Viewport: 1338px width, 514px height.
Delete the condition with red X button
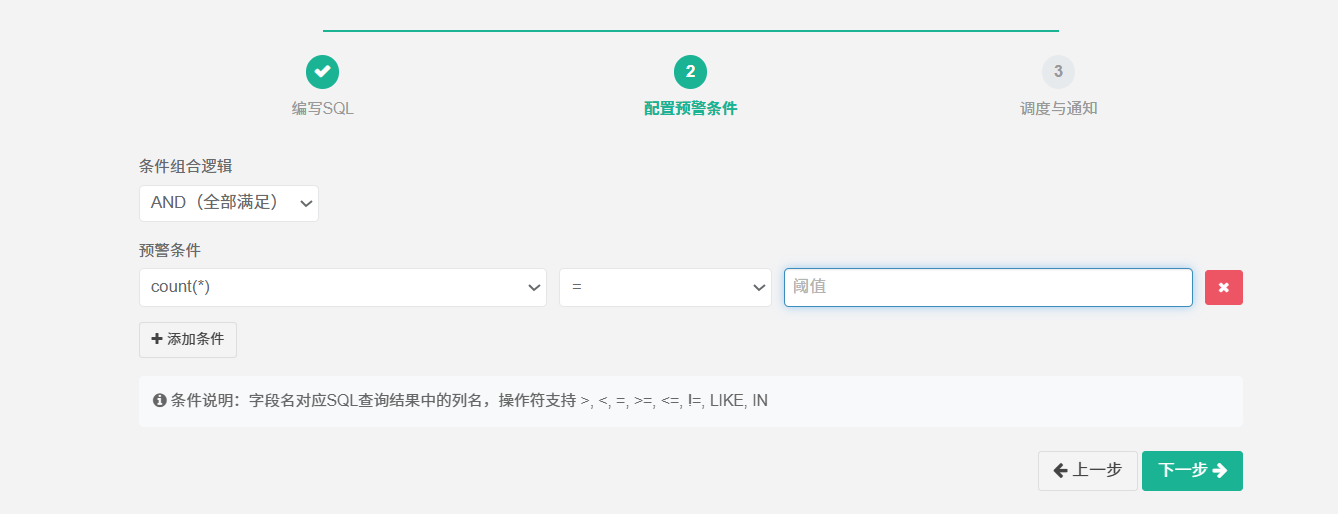point(1224,288)
